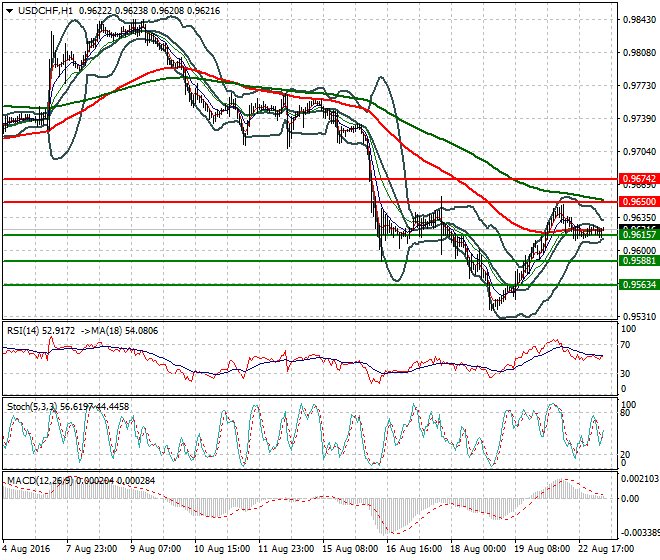Select the 11 Aug 23:00 time axis label
The width and height of the screenshot is (660, 560).
[286, 549]
